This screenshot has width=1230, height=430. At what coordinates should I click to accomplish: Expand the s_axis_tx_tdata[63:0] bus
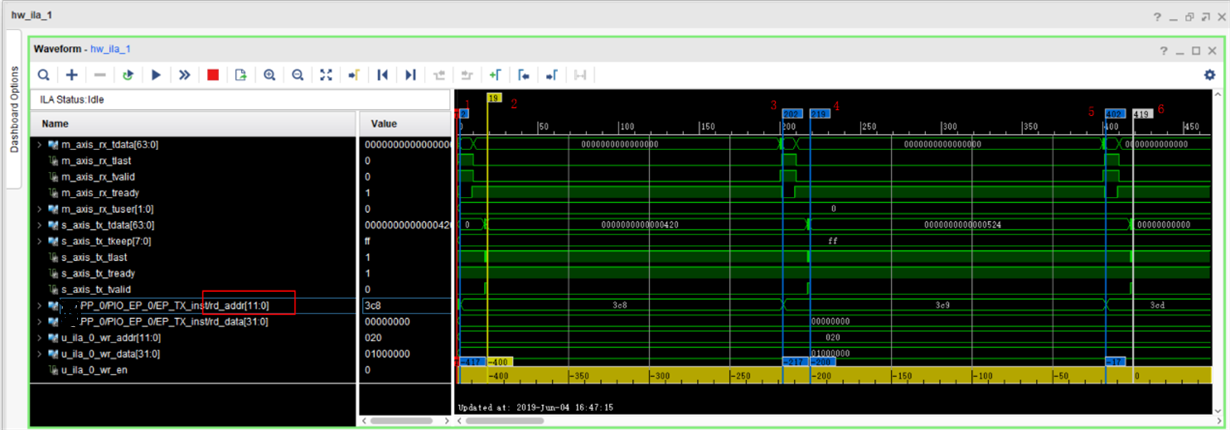(40, 225)
